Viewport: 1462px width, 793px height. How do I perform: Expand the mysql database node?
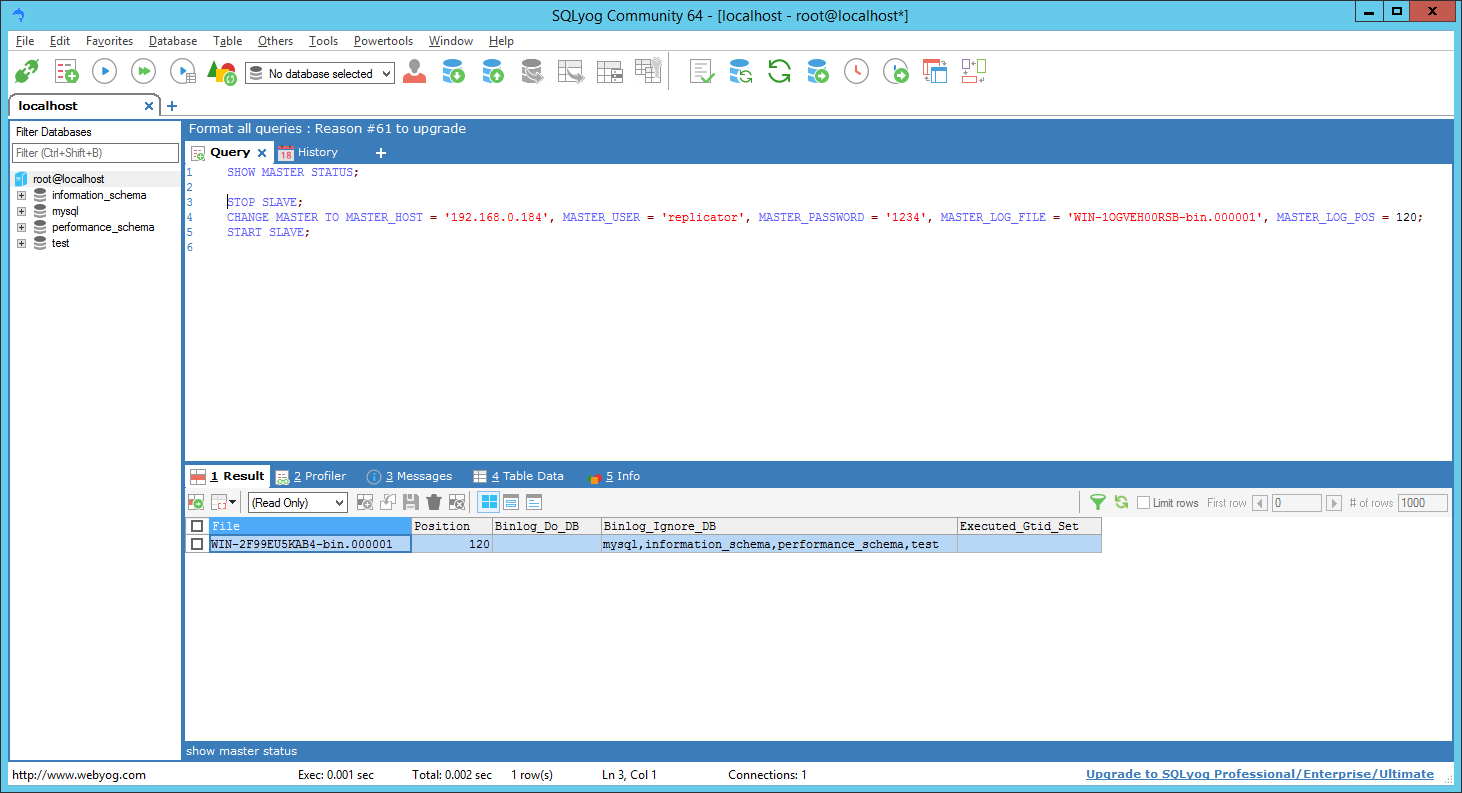pyautogui.click(x=21, y=211)
